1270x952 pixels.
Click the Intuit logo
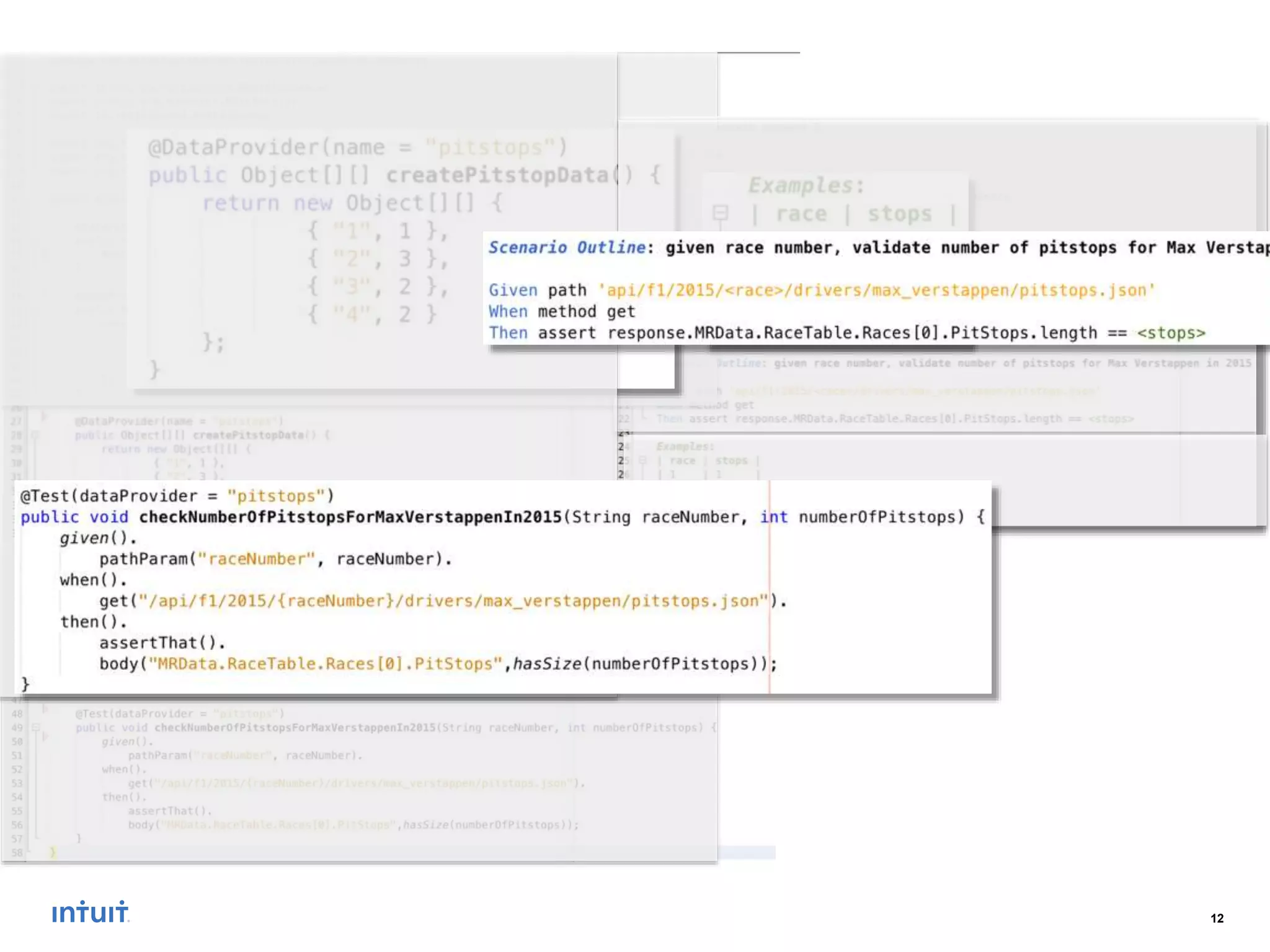click(91, 912)
